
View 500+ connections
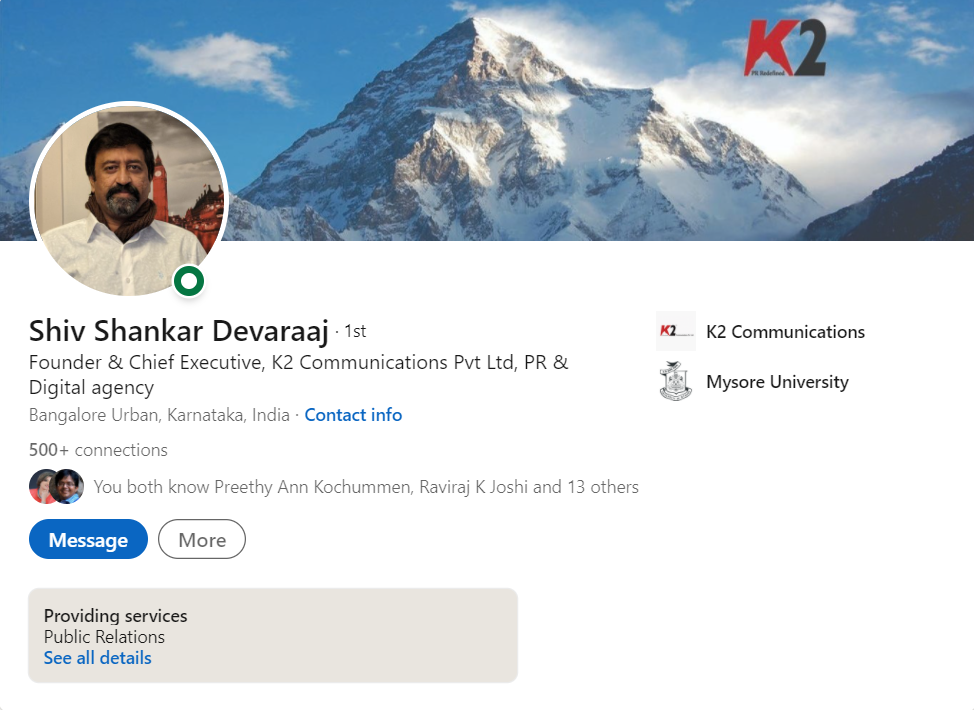coord(98,450)
